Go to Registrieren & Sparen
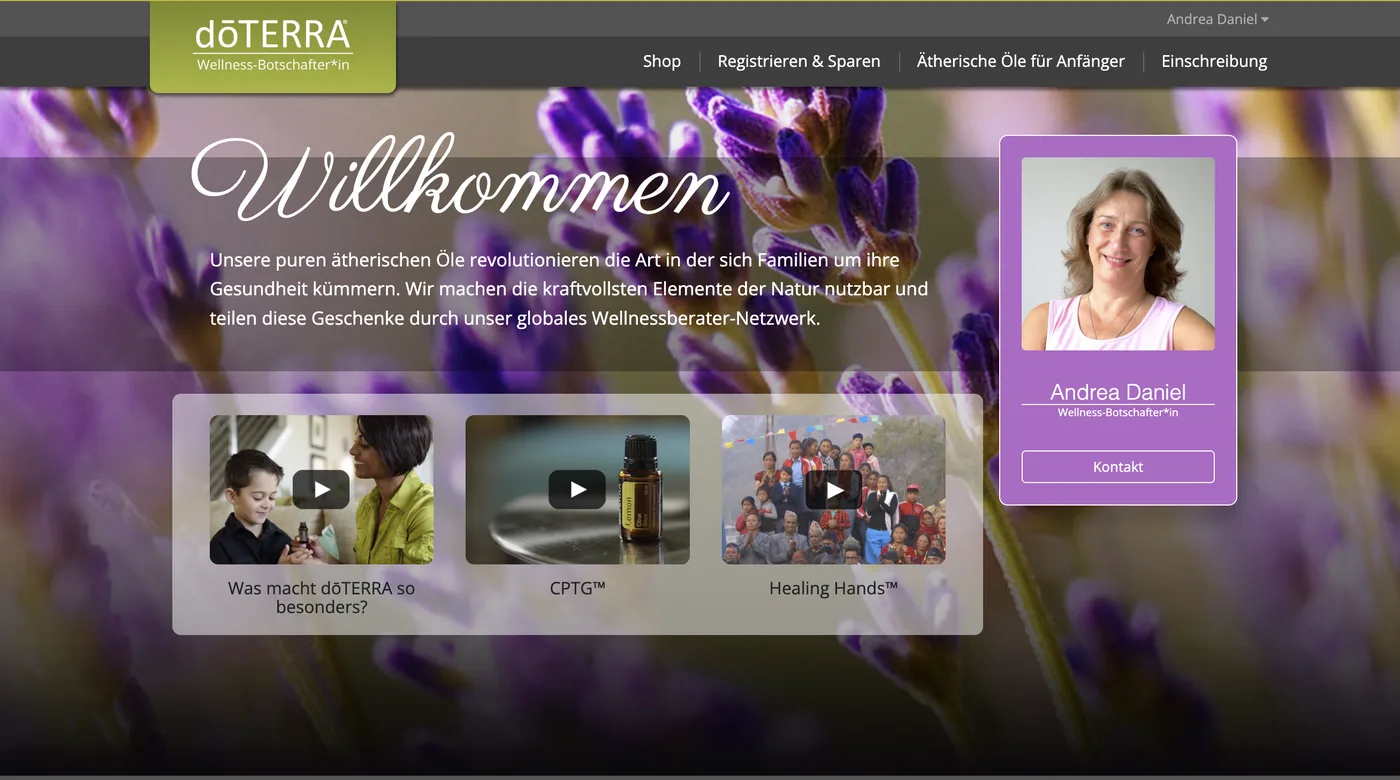 click(799, 61)
